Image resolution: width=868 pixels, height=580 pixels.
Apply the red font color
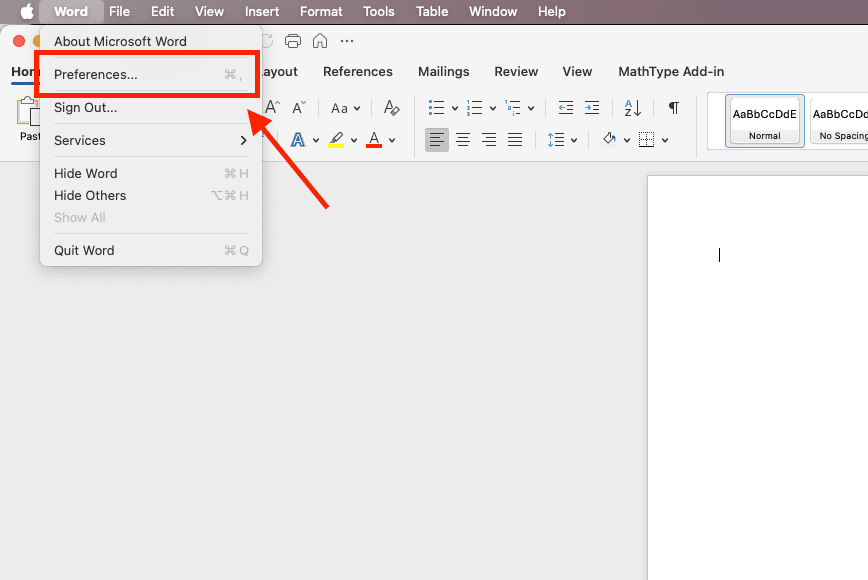pyautogui.click(x=374, y=140)
